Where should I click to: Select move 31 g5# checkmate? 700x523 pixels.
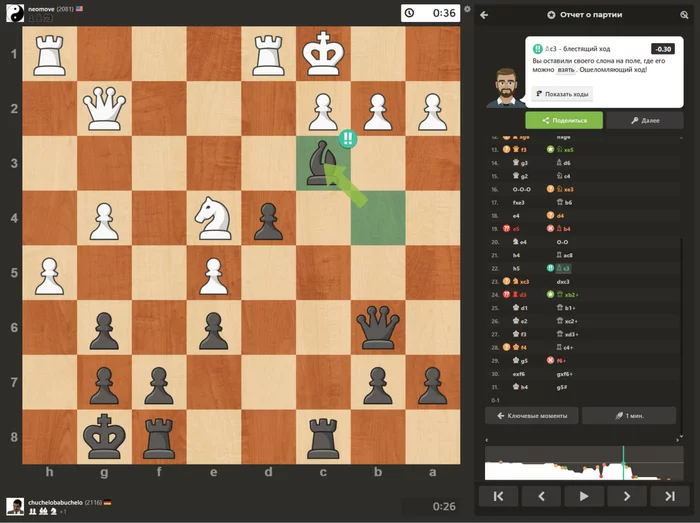pyautogui.click(x=562, y=387)
